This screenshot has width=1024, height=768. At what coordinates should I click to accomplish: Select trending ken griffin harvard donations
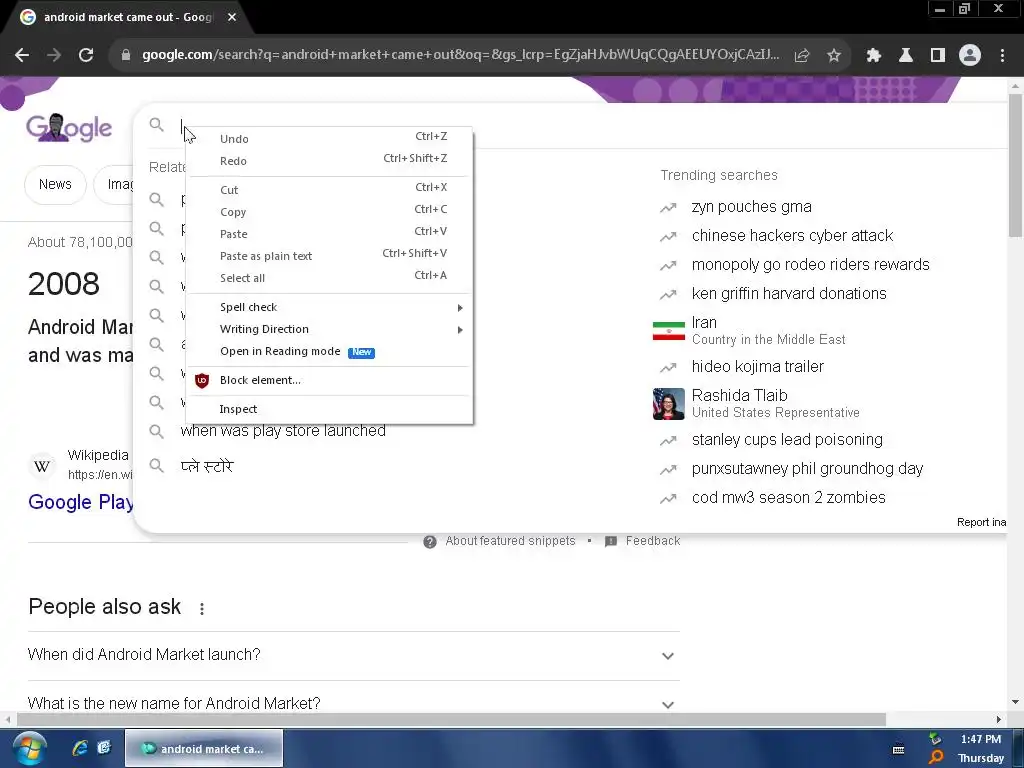789,294
